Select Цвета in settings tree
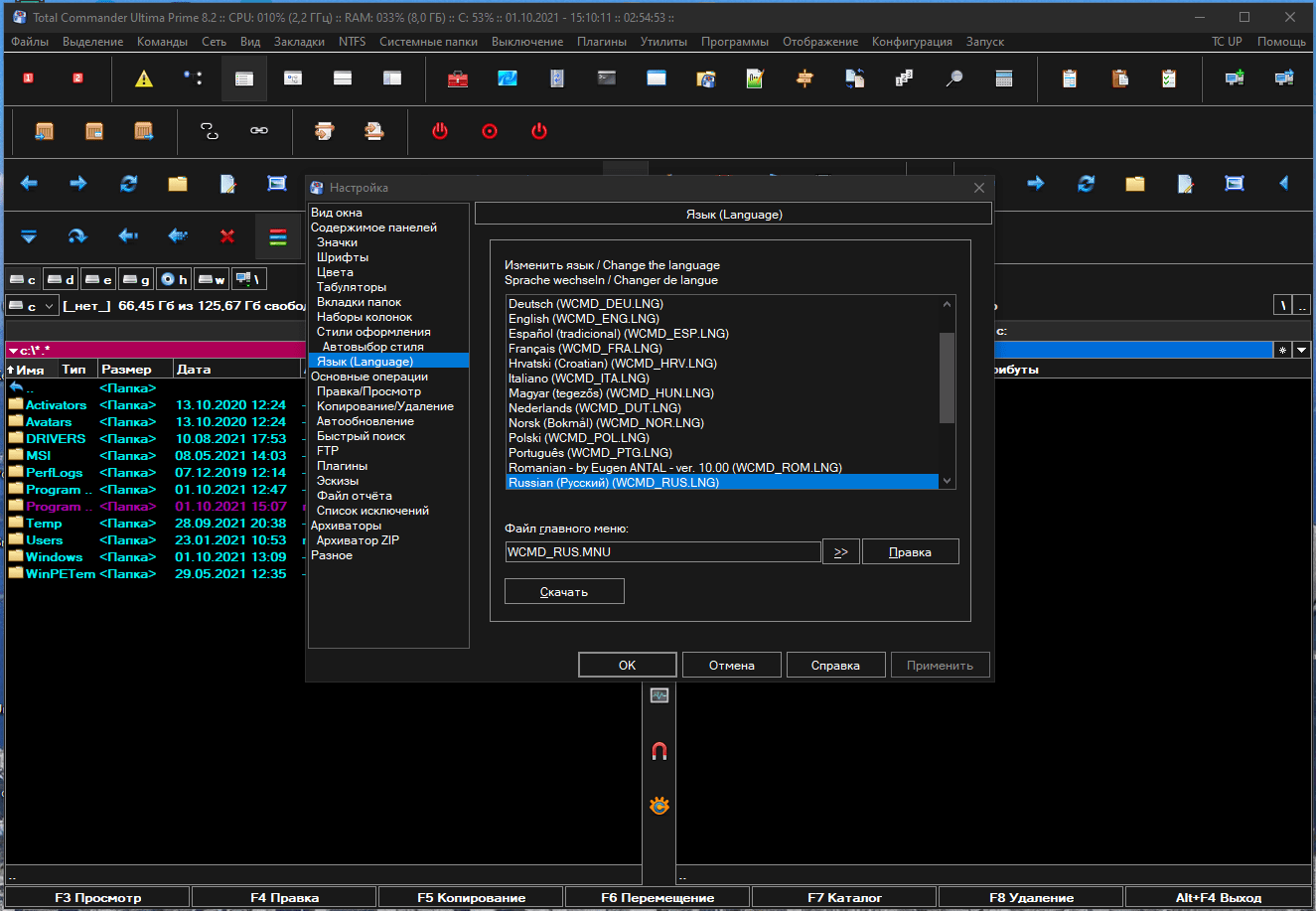This screenshot has width=1316, height=911. click(x=335, y=272)
